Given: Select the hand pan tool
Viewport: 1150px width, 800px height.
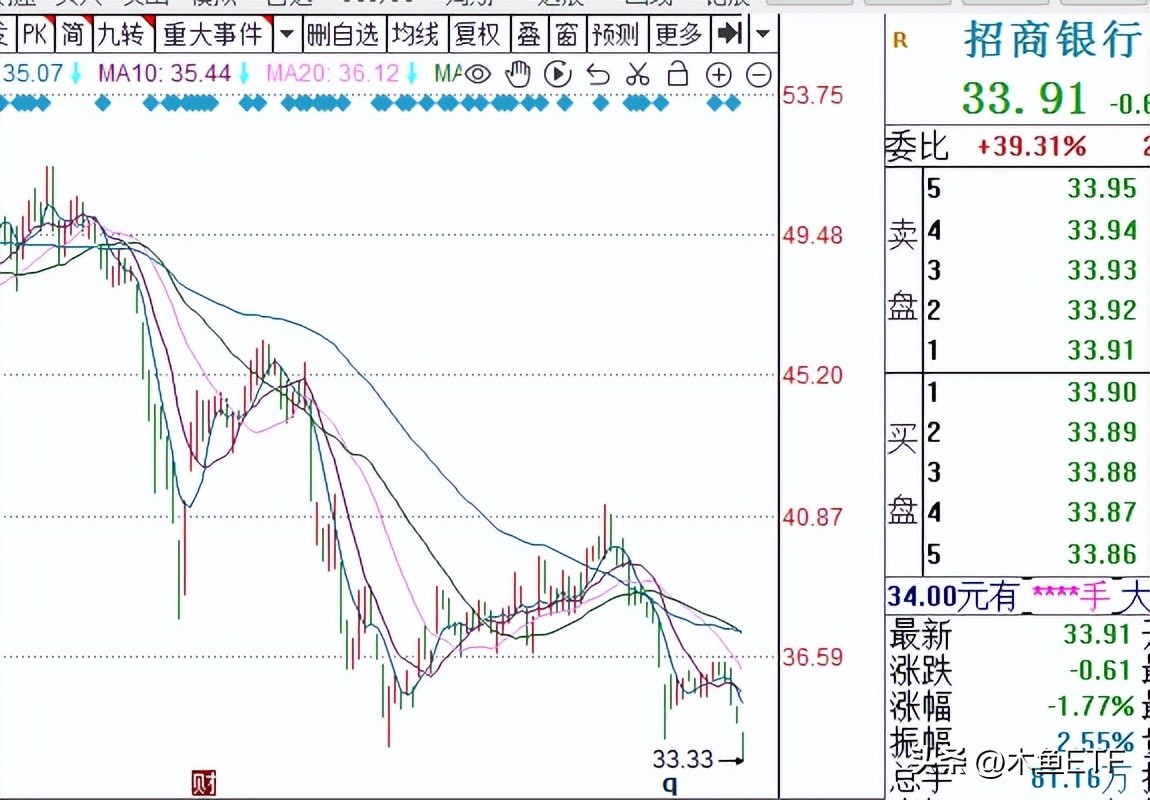Looking at the screenshot, I should click(517, 73).
